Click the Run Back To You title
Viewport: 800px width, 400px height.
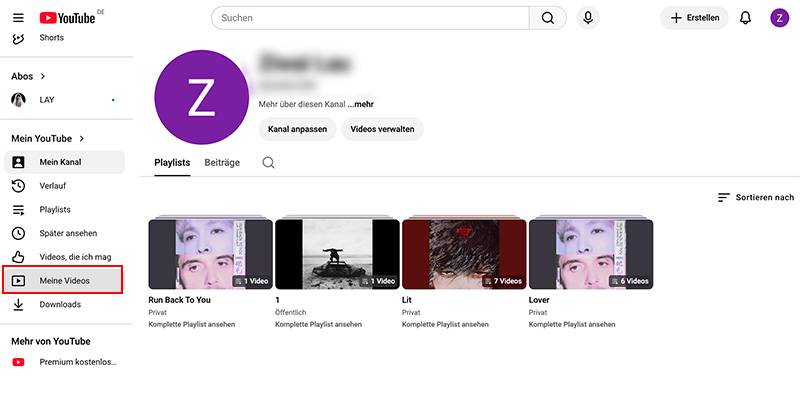[180, 300]
